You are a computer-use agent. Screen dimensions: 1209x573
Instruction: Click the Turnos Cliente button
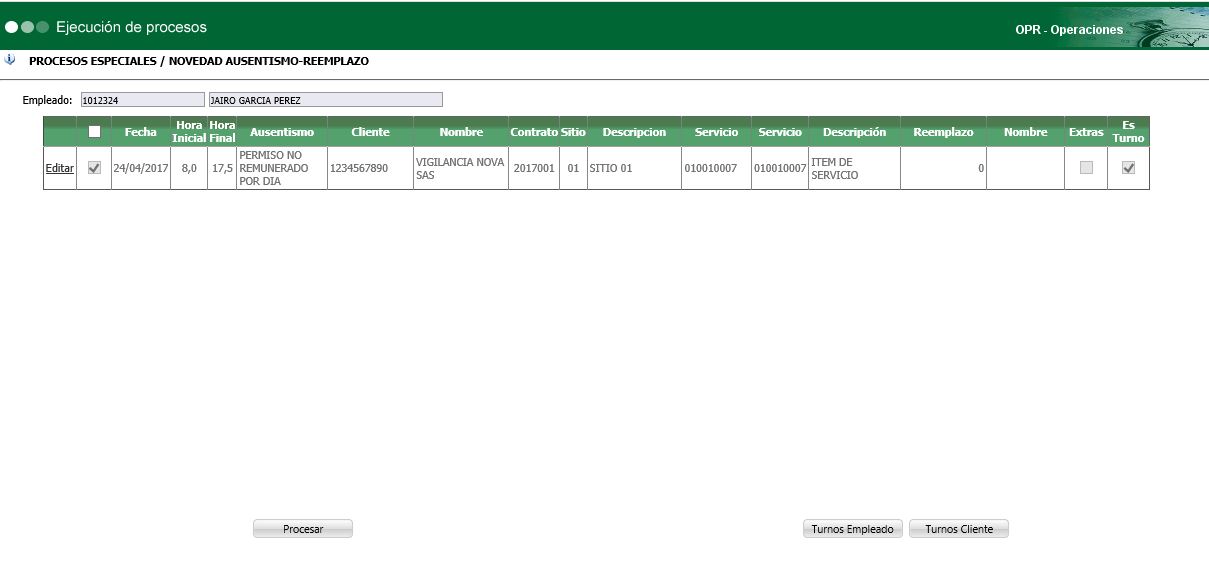coord(959,529)
